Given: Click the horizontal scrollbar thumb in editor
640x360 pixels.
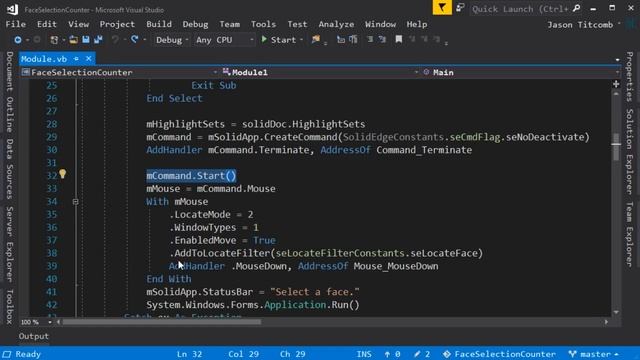Looking at the screenshot, I should pyautogui.click(x=162, y=322).
